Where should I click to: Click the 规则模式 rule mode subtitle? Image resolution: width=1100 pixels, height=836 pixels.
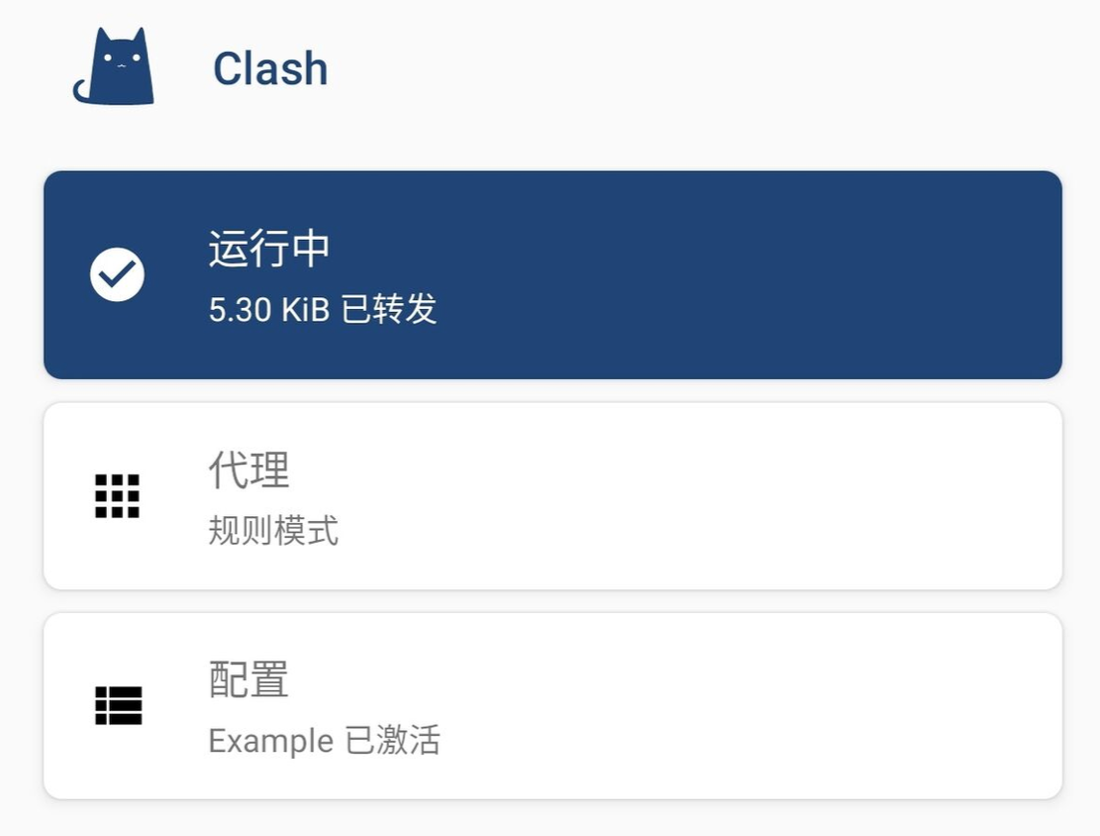[273, 531]
